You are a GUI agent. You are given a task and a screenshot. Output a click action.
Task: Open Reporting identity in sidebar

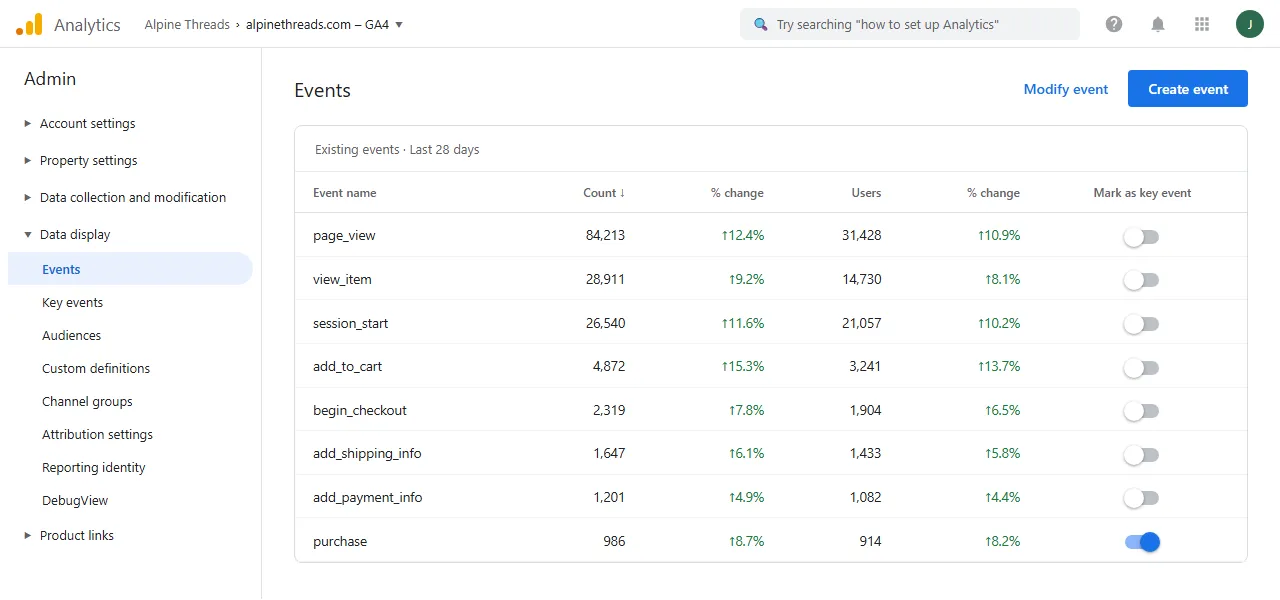(94, 467)
